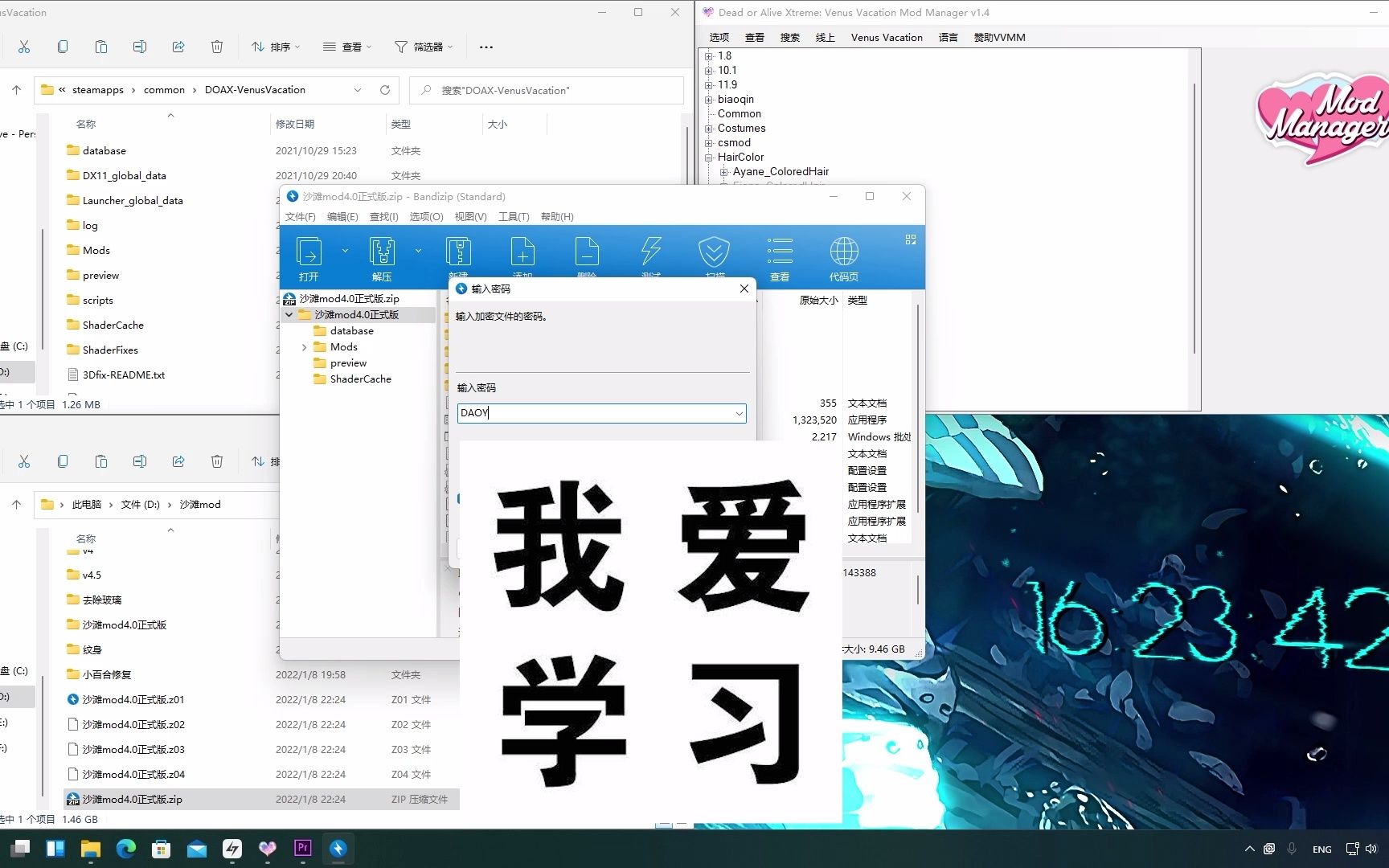1389x868 pixels.
Task: Open 编辑(E) menu in Bandizip
Action: [x=342, y=217]
